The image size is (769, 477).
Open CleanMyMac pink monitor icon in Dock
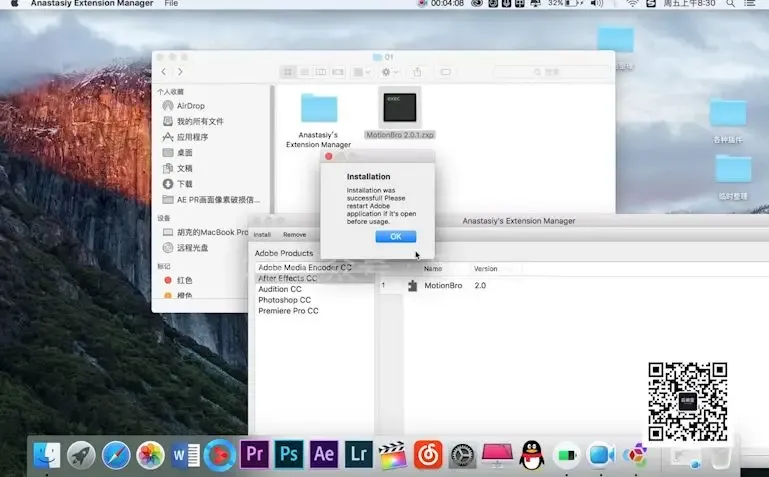(x=497, y=454)
